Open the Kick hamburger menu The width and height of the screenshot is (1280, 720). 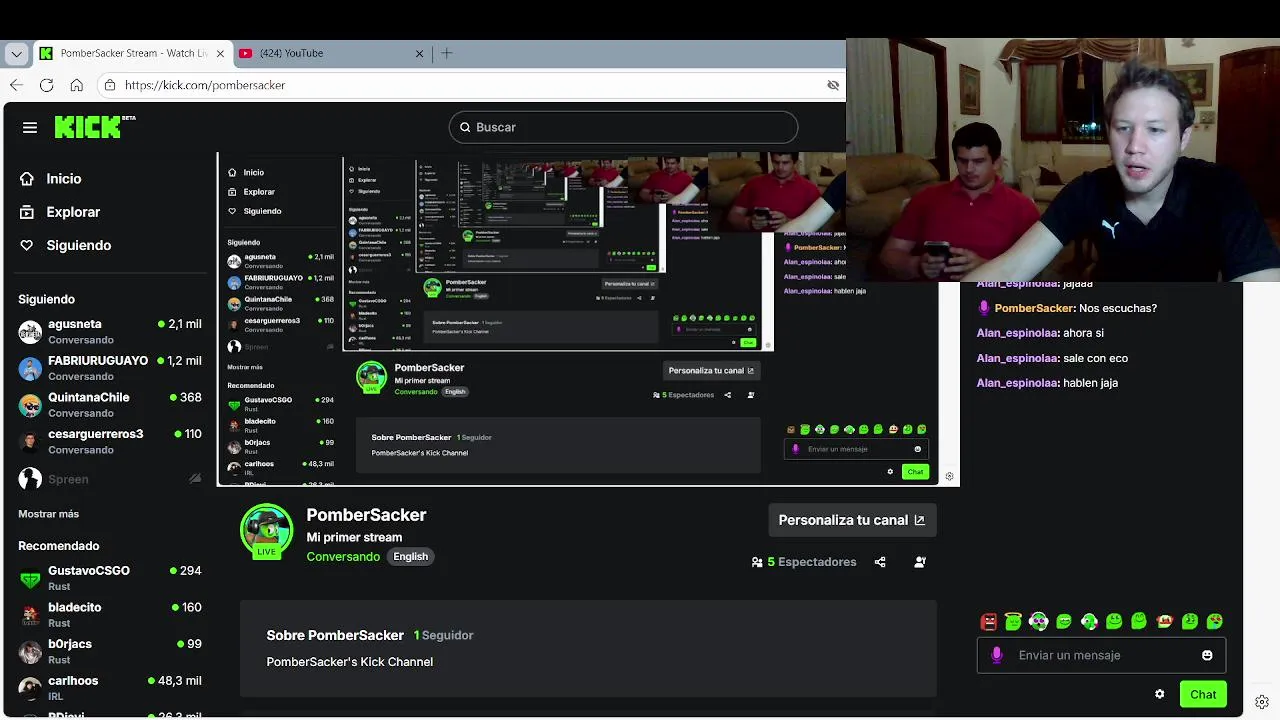[30, 127]
